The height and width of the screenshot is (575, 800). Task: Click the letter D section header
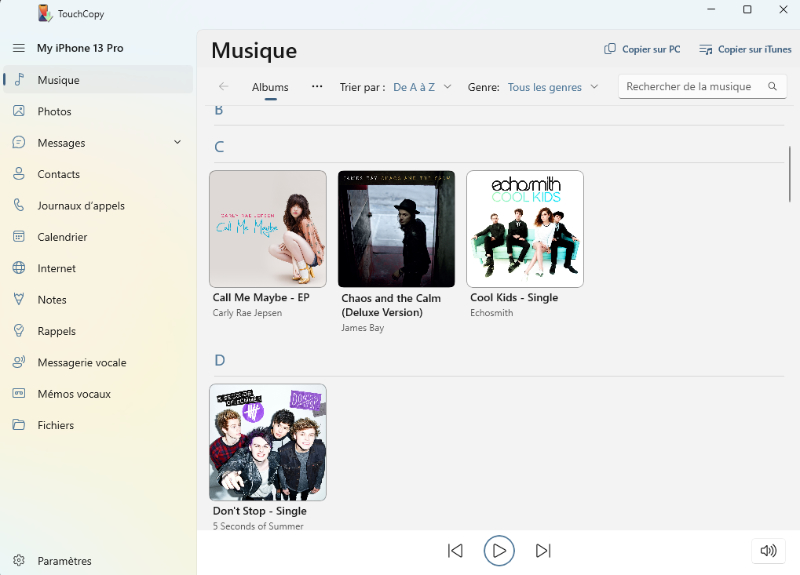(219, 360)
